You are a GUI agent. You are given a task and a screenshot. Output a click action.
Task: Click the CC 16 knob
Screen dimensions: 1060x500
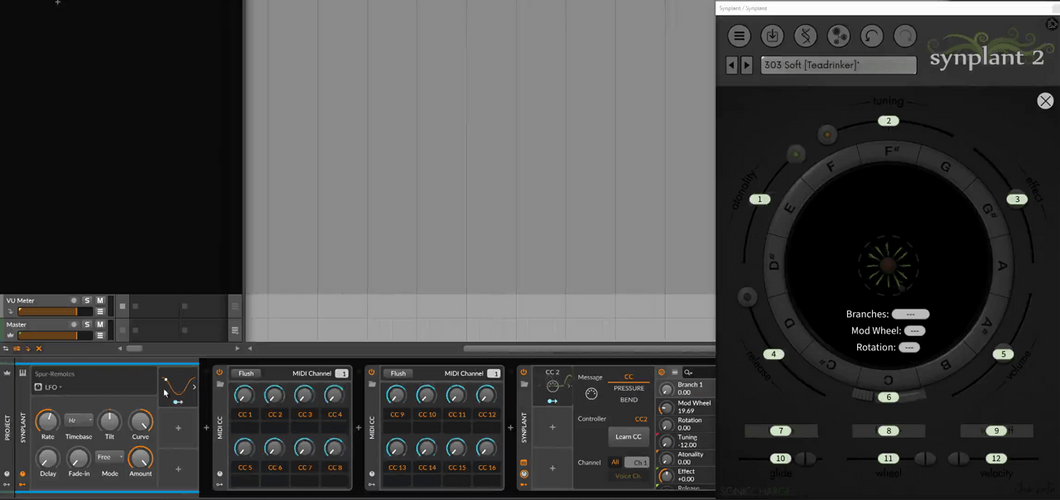point(485,447)
